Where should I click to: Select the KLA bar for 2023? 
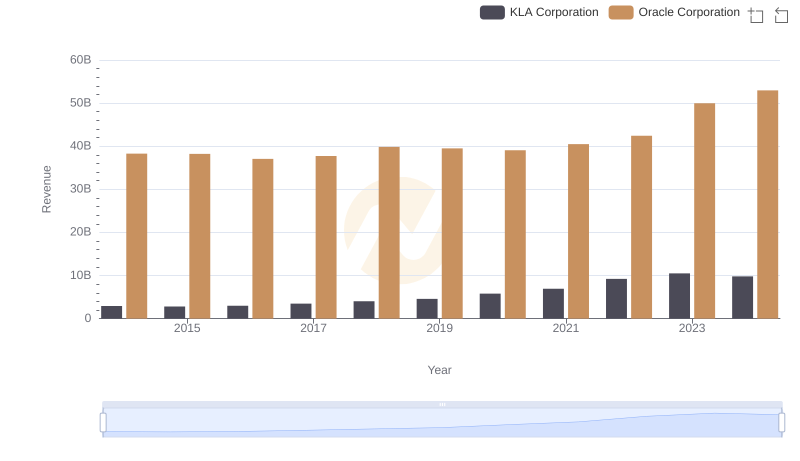(x=680, y=296)
